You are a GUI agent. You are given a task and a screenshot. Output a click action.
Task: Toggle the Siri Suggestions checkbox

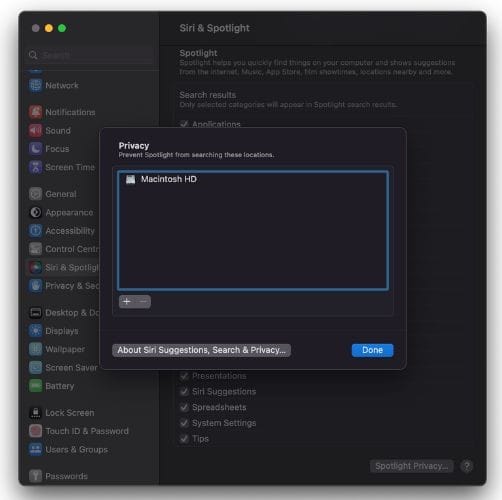coord(184,391)
